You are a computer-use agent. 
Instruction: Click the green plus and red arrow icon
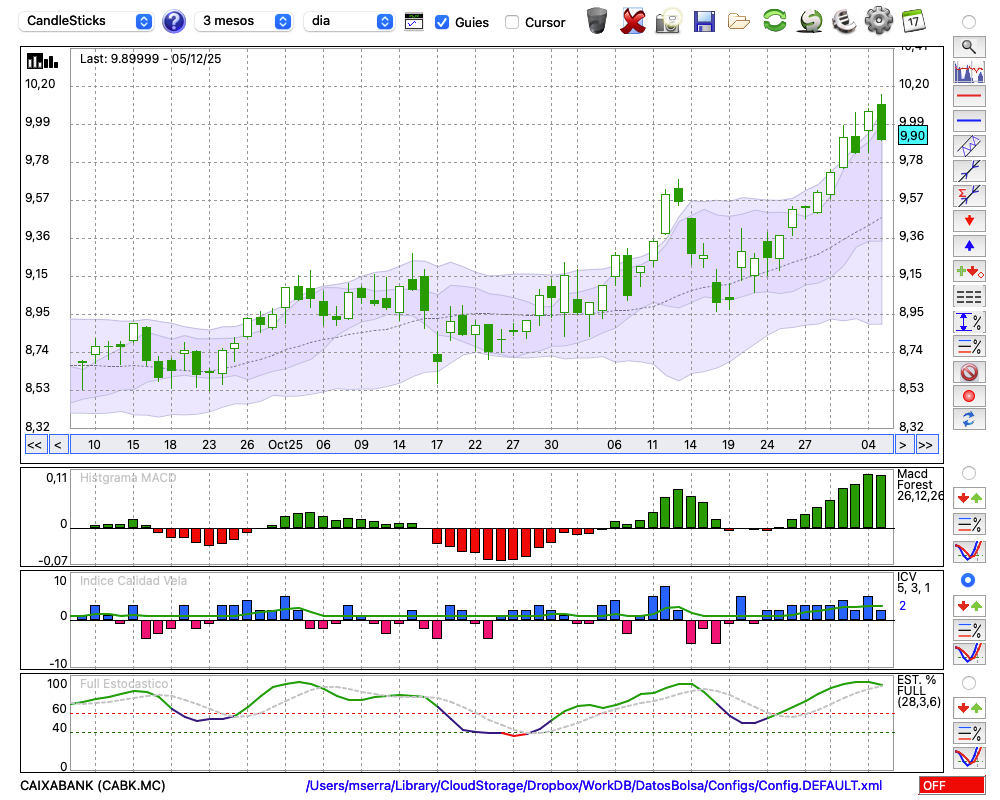point(969,271)
